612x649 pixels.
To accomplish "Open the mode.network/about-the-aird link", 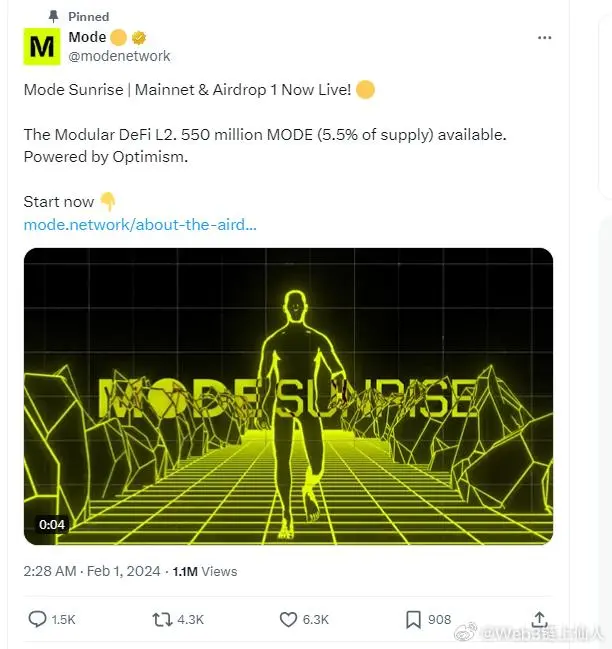I will (140, 225).
